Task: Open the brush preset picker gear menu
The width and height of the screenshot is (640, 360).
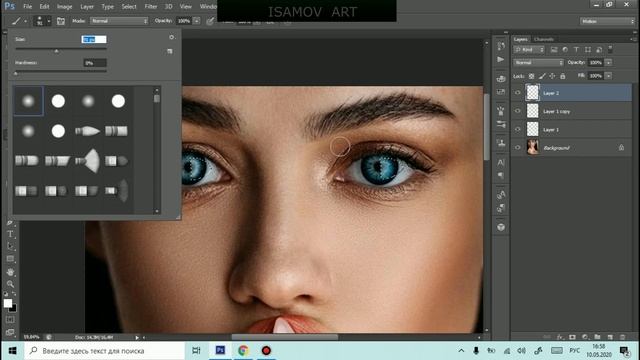Action: [x=171, y=37]
